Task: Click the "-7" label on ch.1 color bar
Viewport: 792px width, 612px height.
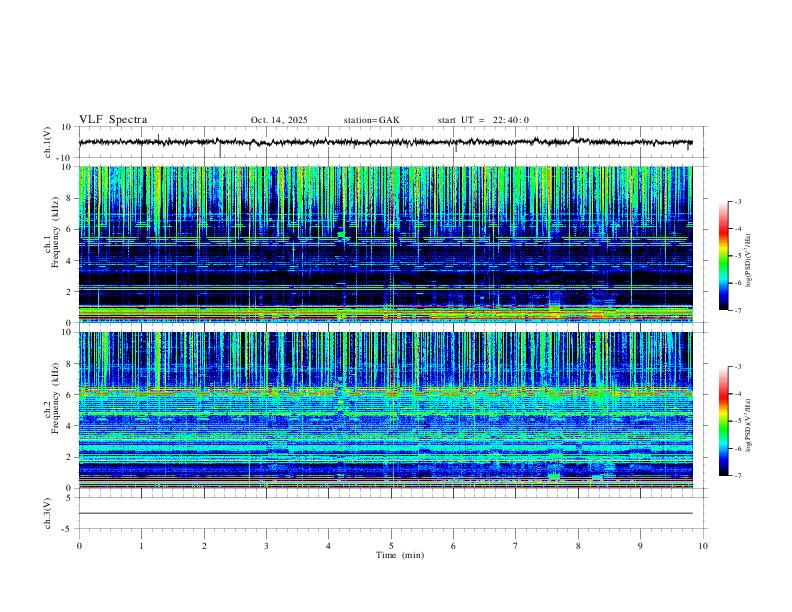Action: (737, 310)
